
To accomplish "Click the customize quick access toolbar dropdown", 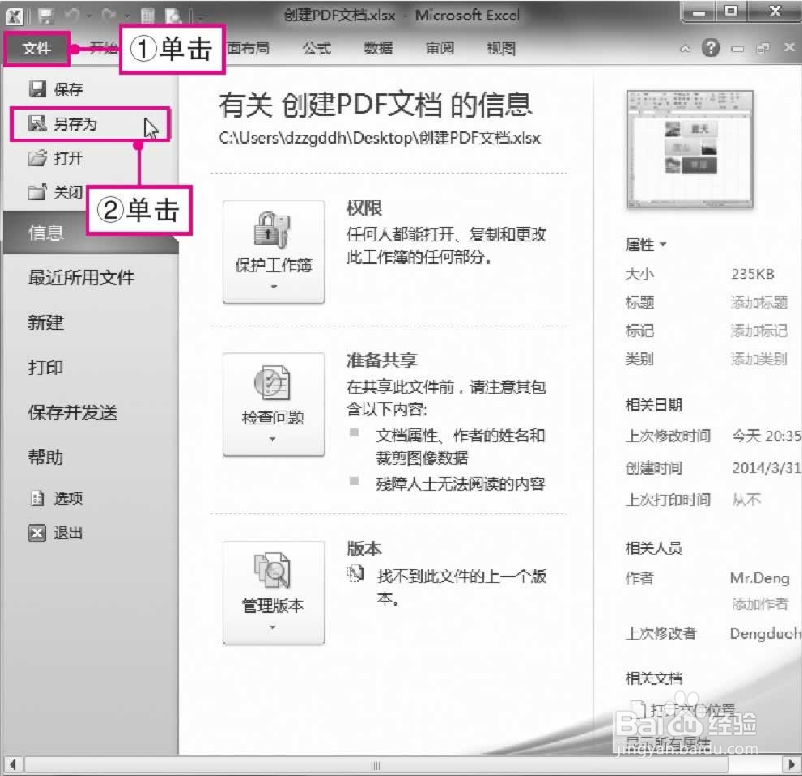I will (200, 17).
